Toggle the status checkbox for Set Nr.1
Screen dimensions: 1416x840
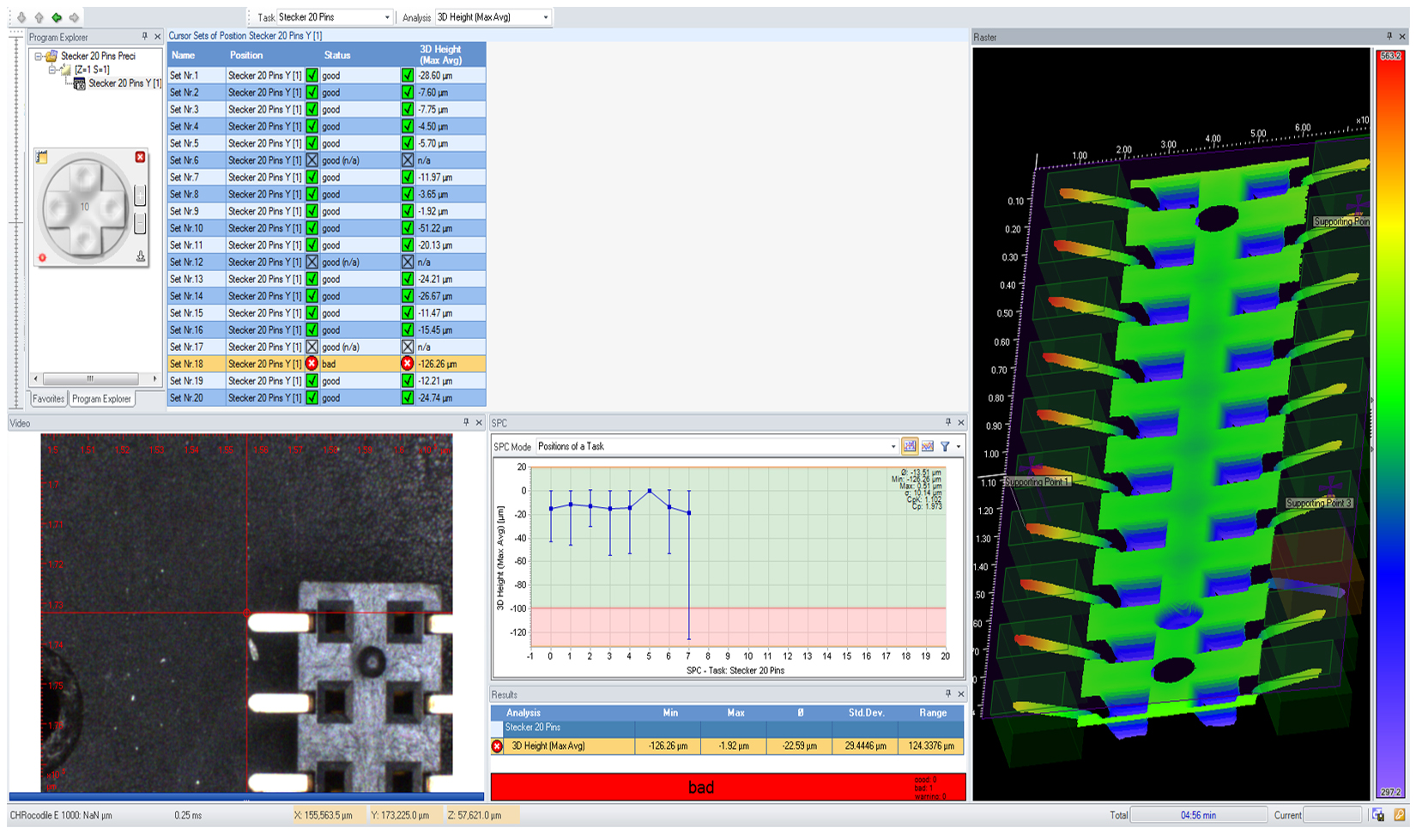pos(312,76)
